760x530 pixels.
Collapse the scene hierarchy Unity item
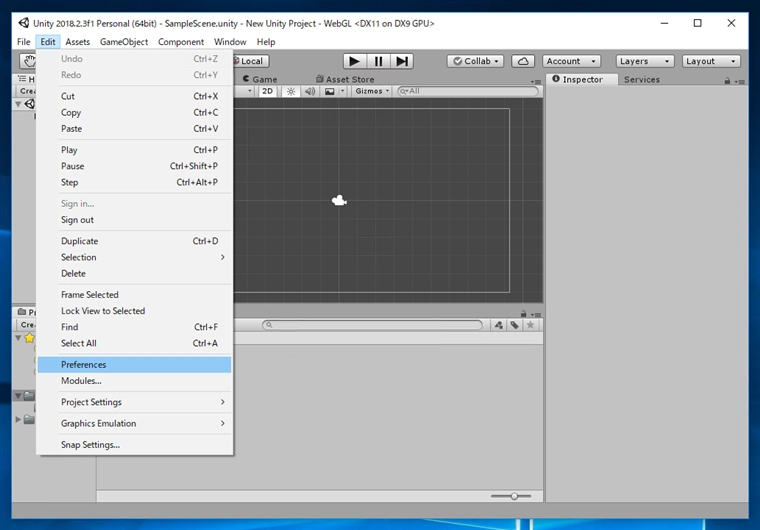18,104
